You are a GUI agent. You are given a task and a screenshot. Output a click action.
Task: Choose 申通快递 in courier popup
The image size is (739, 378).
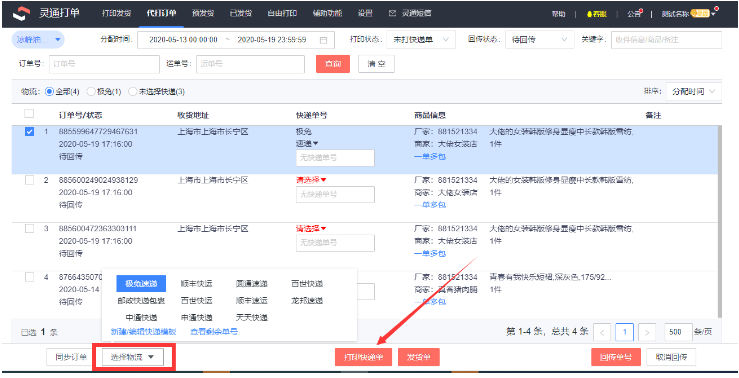[x=197, y=317]
